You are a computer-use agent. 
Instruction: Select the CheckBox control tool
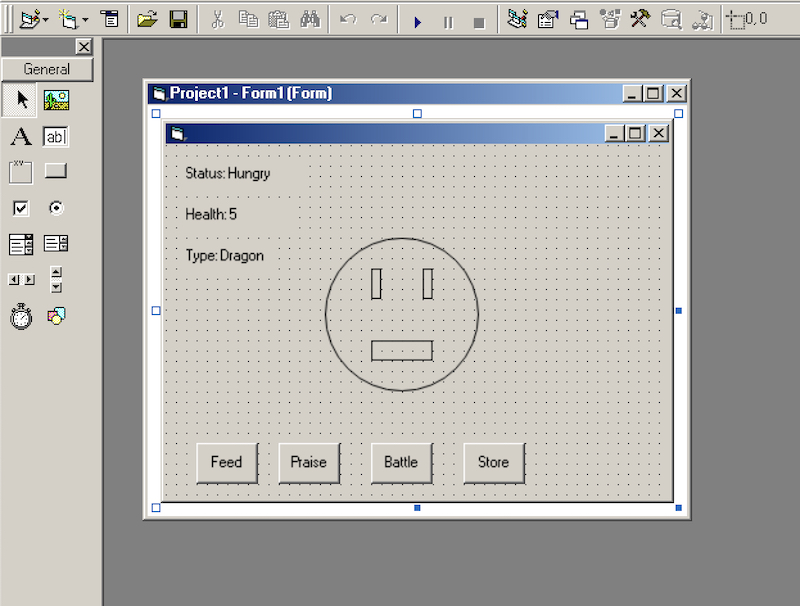(x=21, y=208)
